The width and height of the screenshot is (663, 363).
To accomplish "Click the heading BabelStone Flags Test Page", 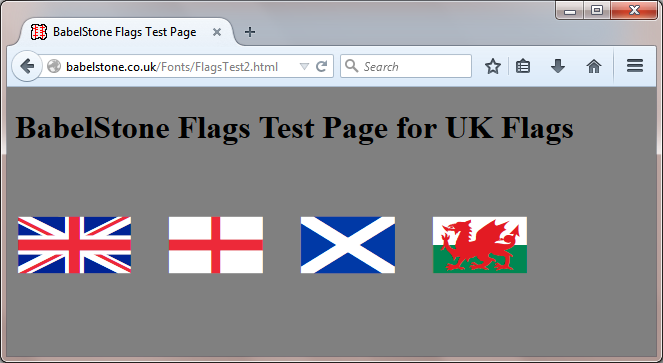I will click(x=294, y=128).
